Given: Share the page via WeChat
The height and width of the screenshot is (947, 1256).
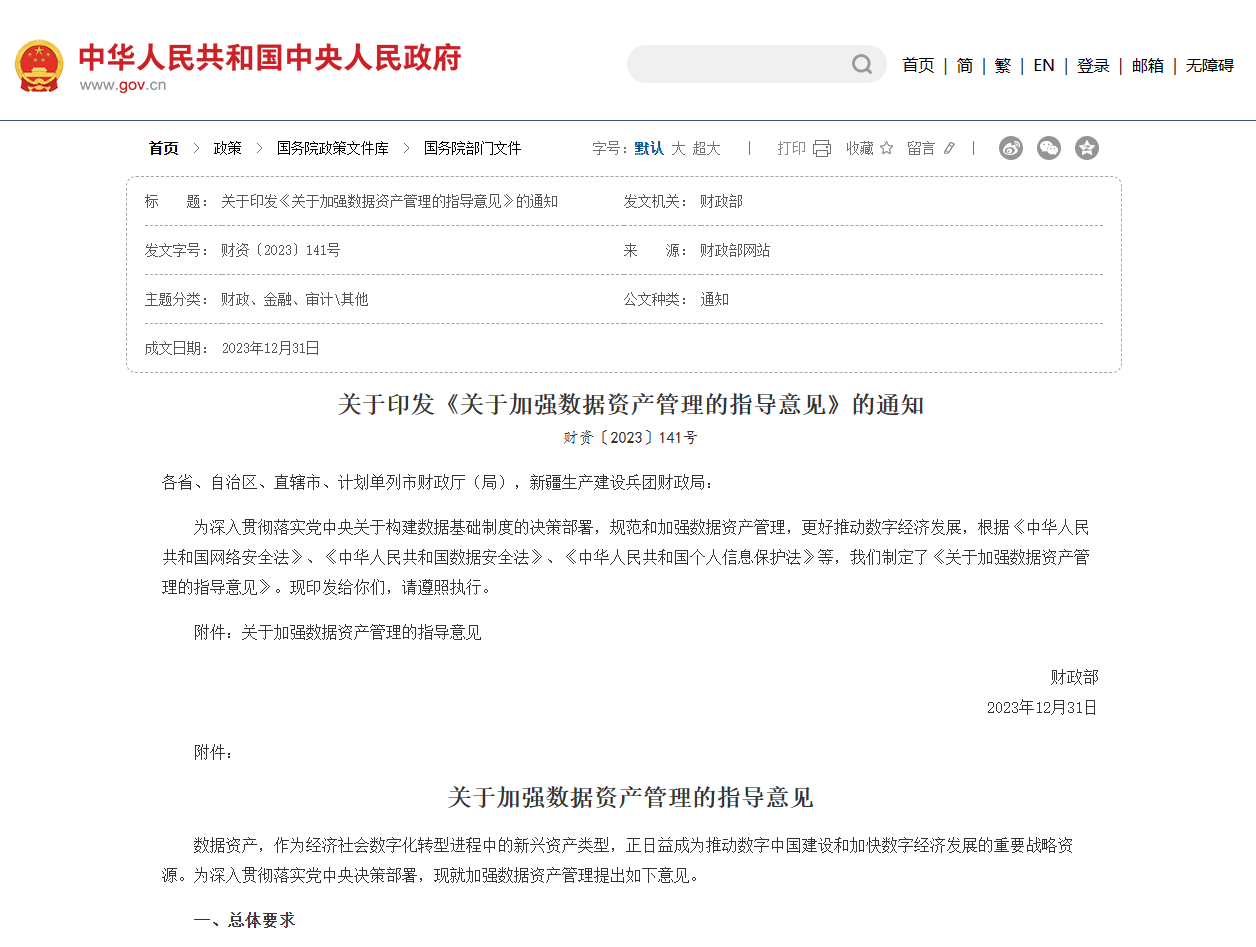Looking at the screenshot, I should (1048, 148).
